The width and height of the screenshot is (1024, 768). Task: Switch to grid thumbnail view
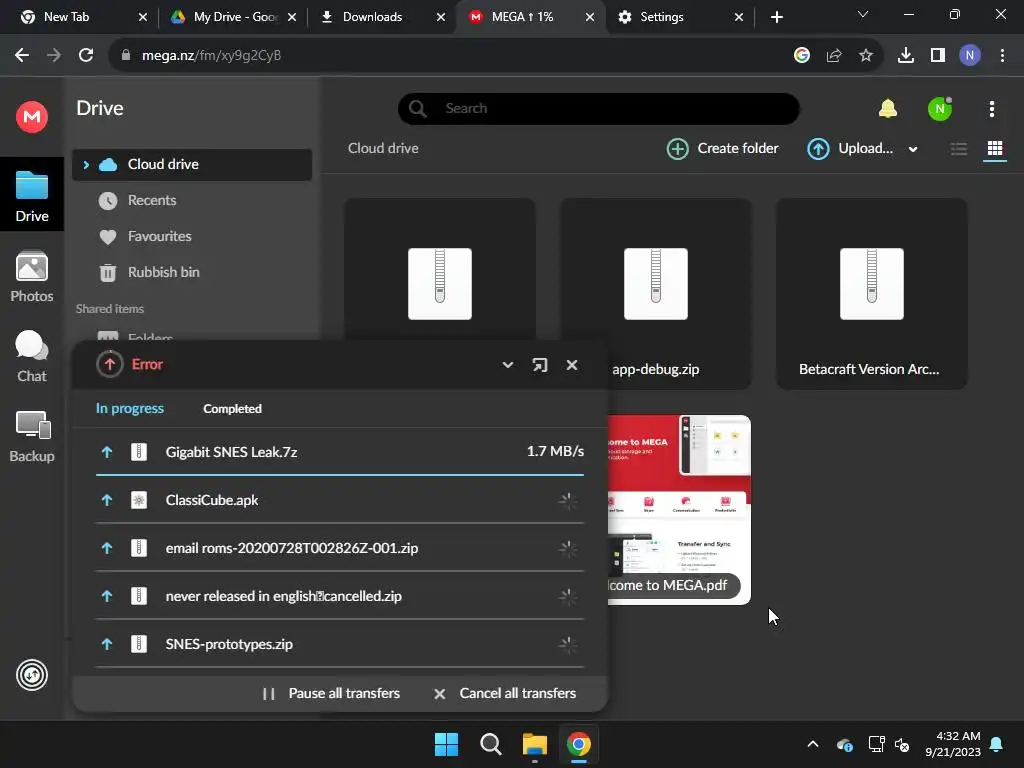point(995,149)
